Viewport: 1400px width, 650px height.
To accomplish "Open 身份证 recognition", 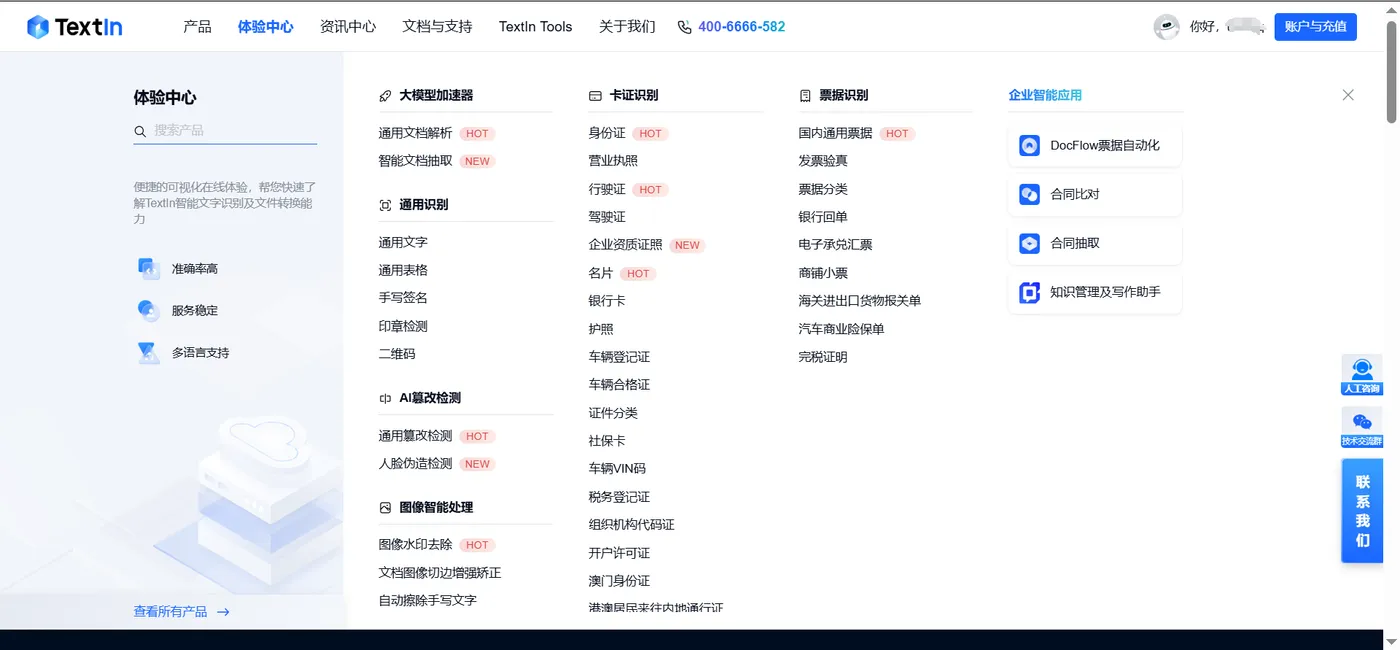I will [x=607, y=133].
